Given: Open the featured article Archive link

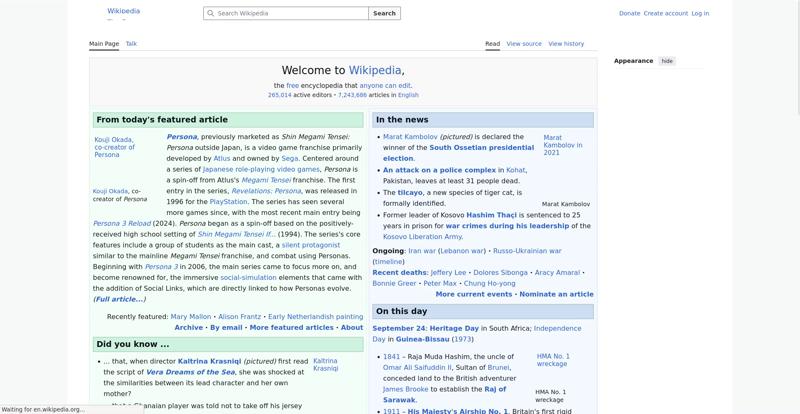Looking at the screenshot, I should [x=189, y=328].
